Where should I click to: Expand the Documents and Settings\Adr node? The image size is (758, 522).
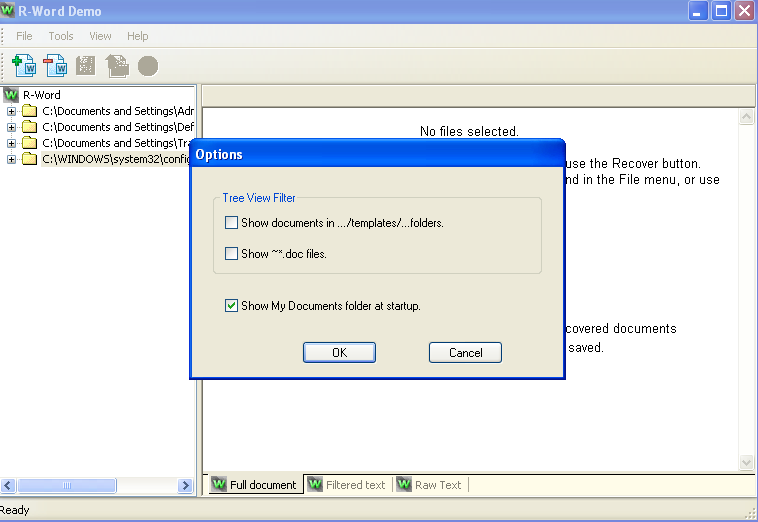[11, 111]
